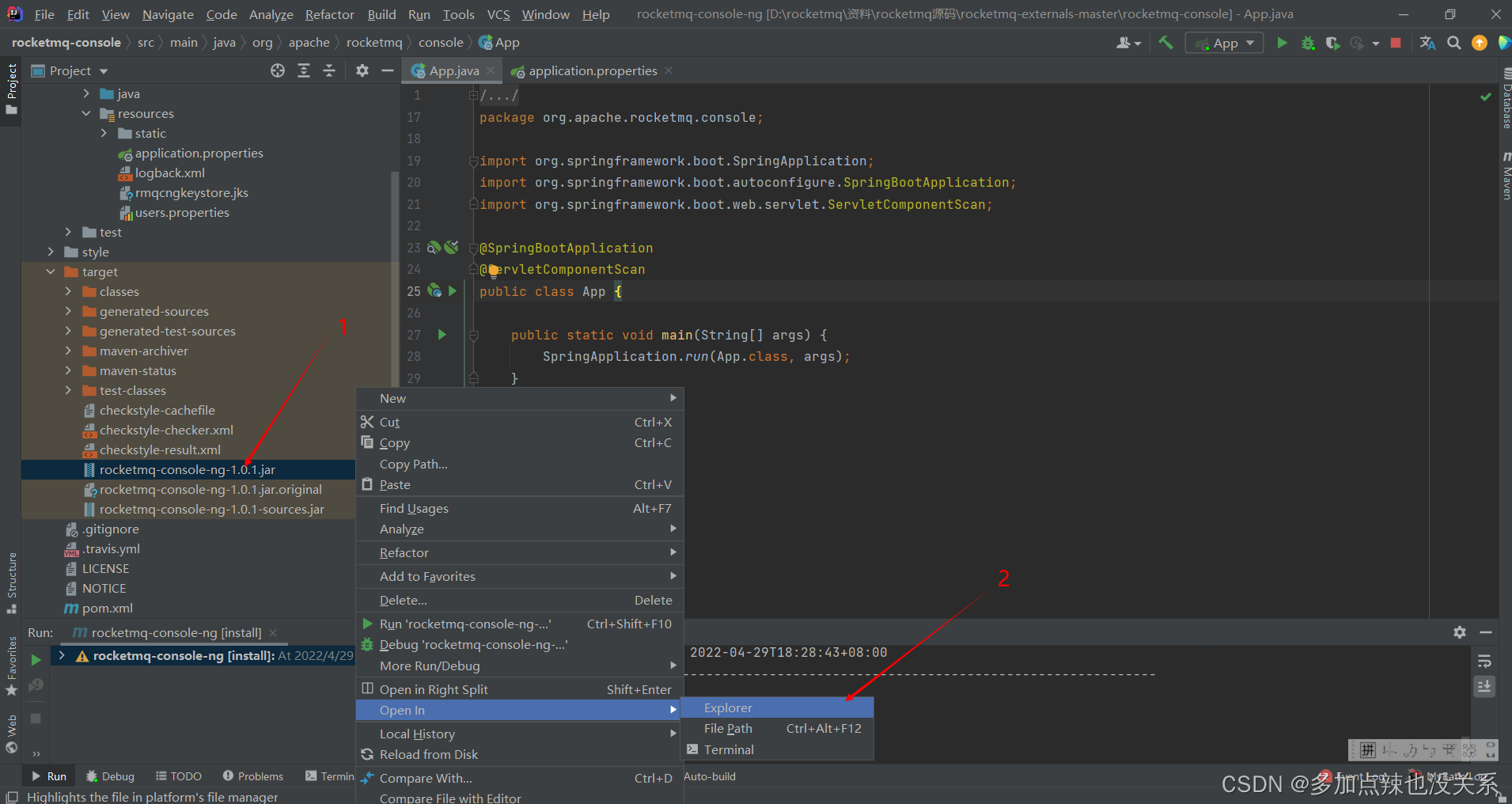Select rocketmq-console-ng-1.0.1-sources.jar file

211,509
